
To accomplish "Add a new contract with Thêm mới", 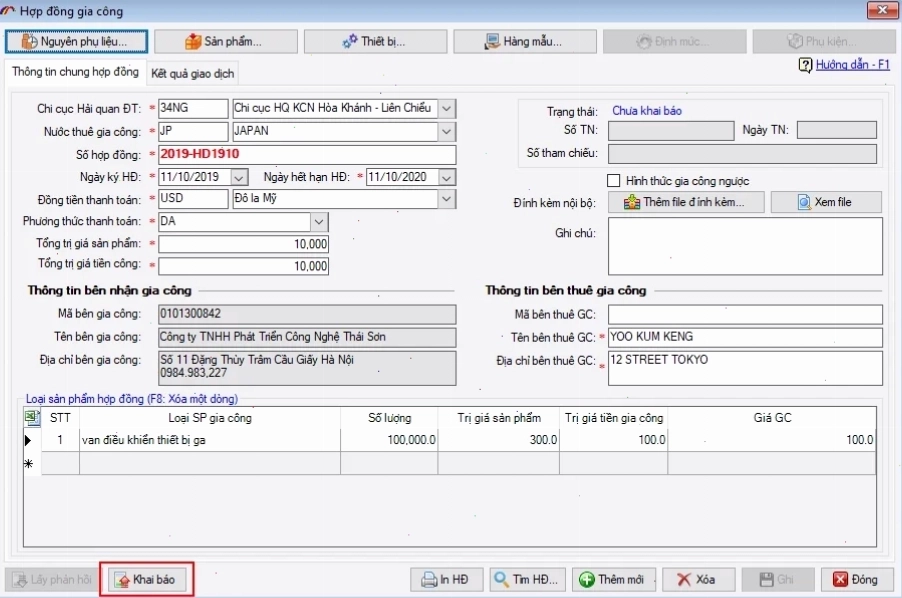I will coord(613,580).
